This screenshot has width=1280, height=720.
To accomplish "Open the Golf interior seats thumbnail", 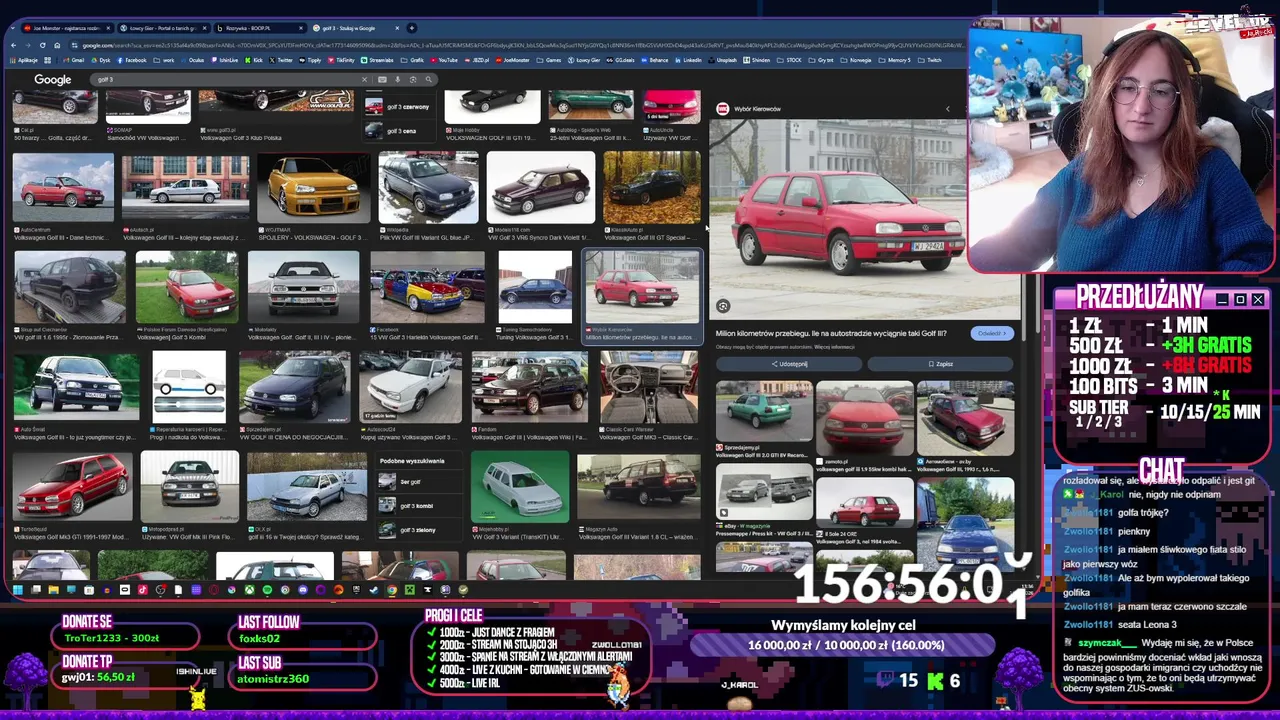I will point(648,386).
